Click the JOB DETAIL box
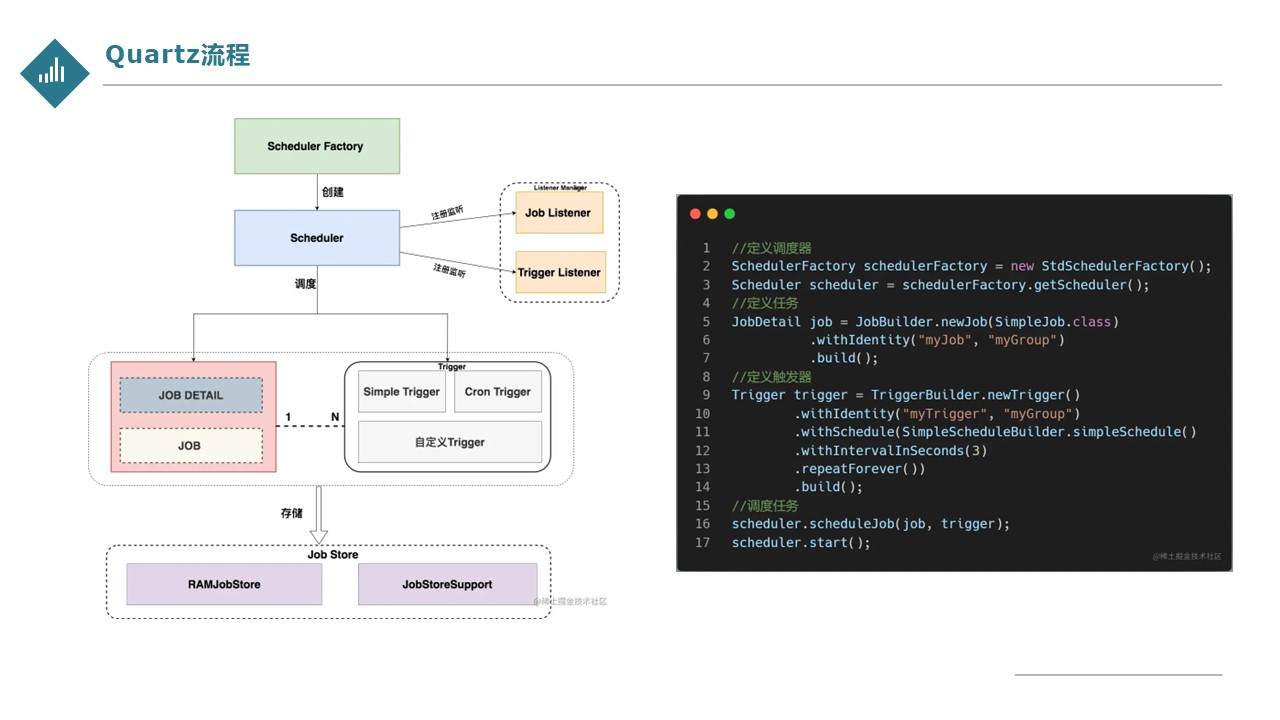 pyautogui.click(x=191, y=395)
